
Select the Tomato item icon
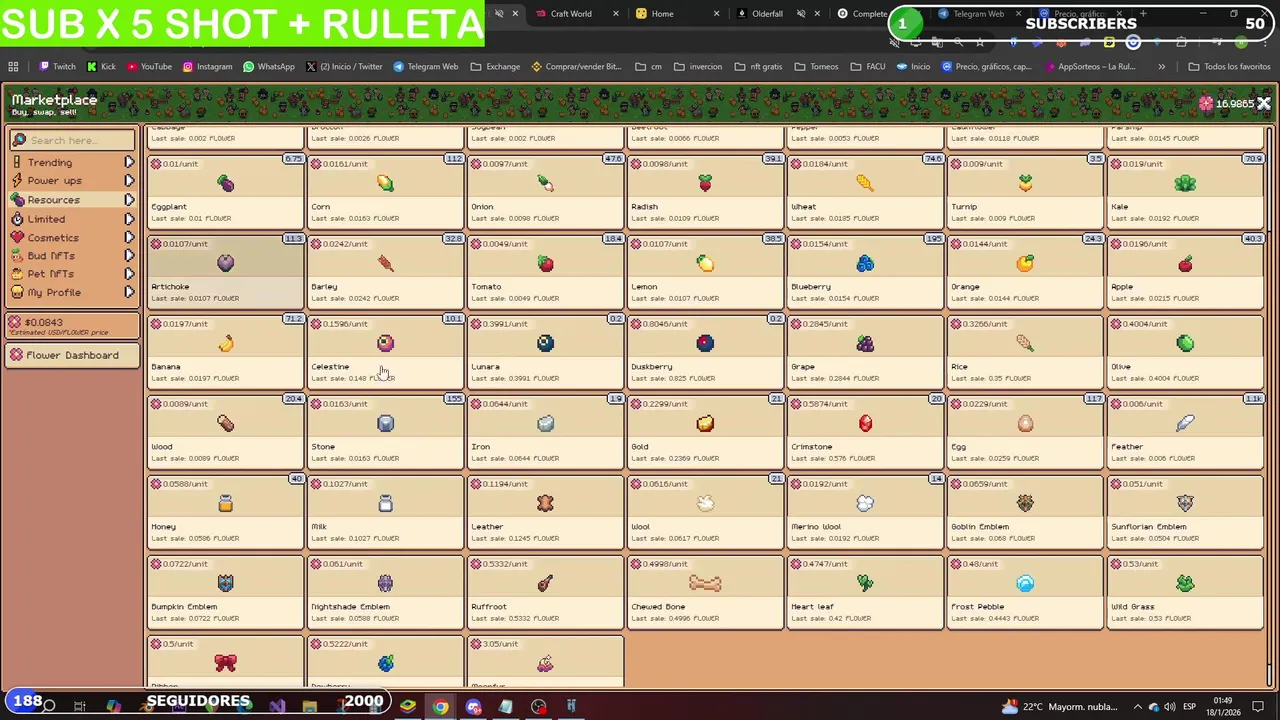pyautogui.click(x=545, y=263)
